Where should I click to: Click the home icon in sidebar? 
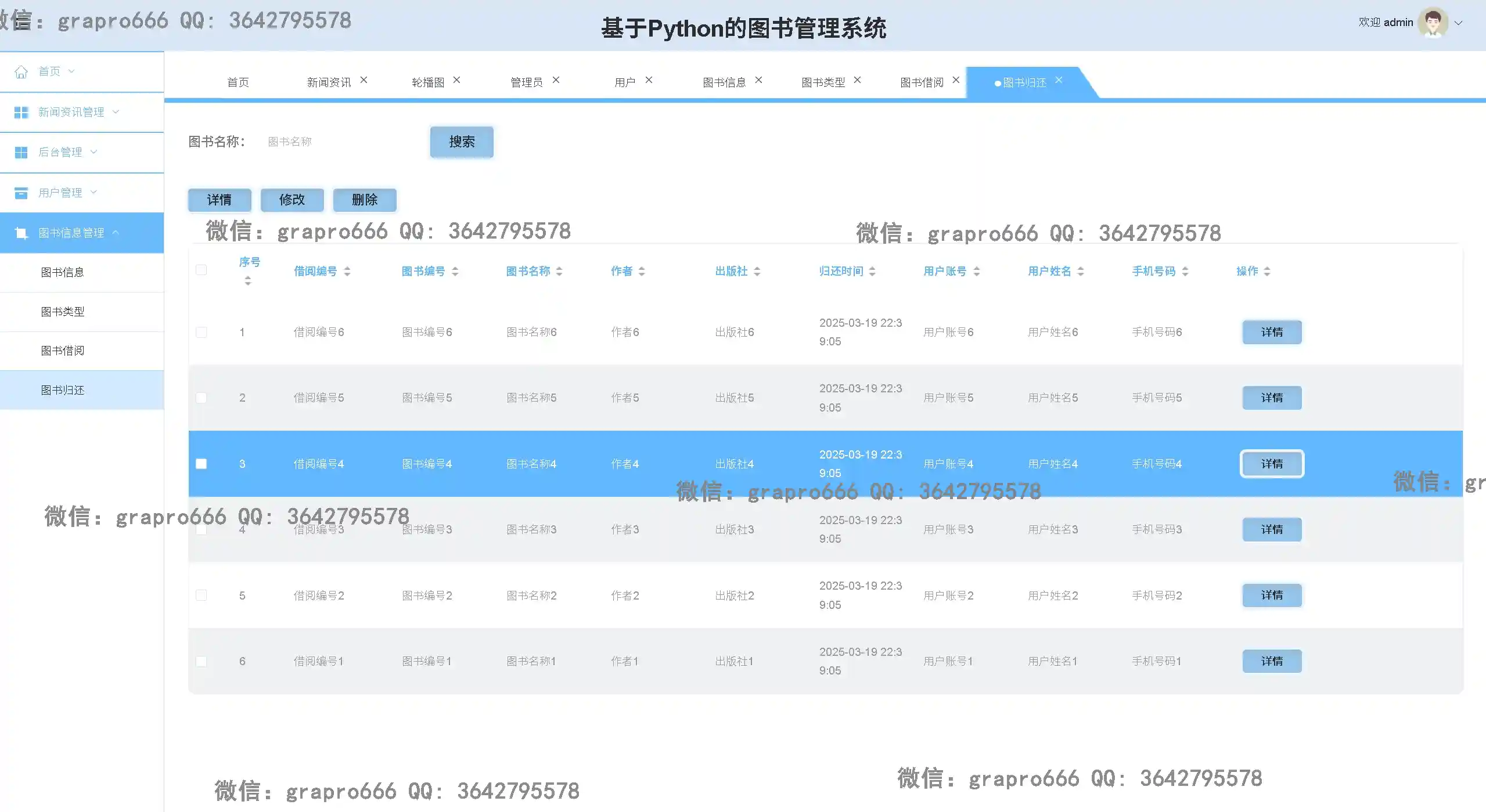21,71
